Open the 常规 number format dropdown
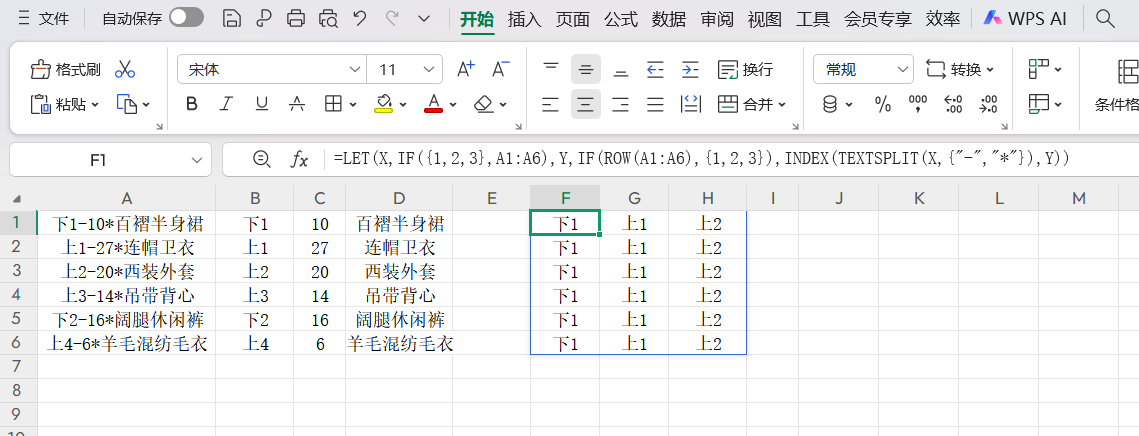The height and width of the screenshot is (436, 1139). point(903,69)
